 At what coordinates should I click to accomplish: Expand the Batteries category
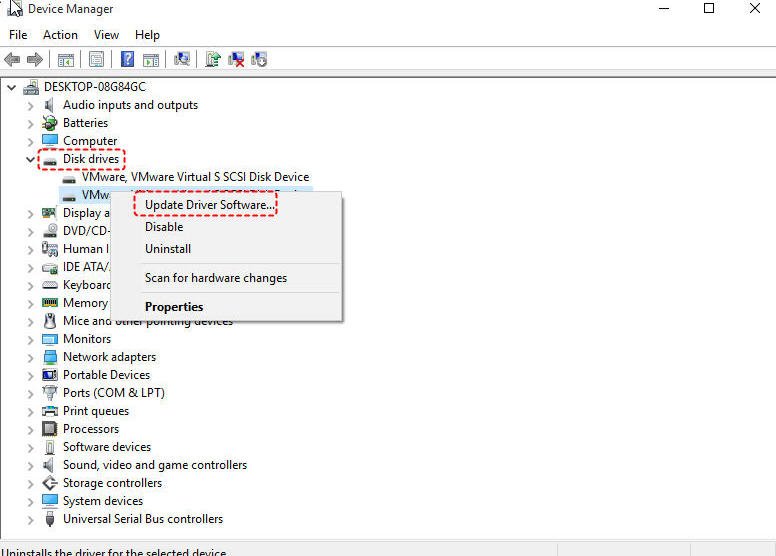click(x=31, y=124)
